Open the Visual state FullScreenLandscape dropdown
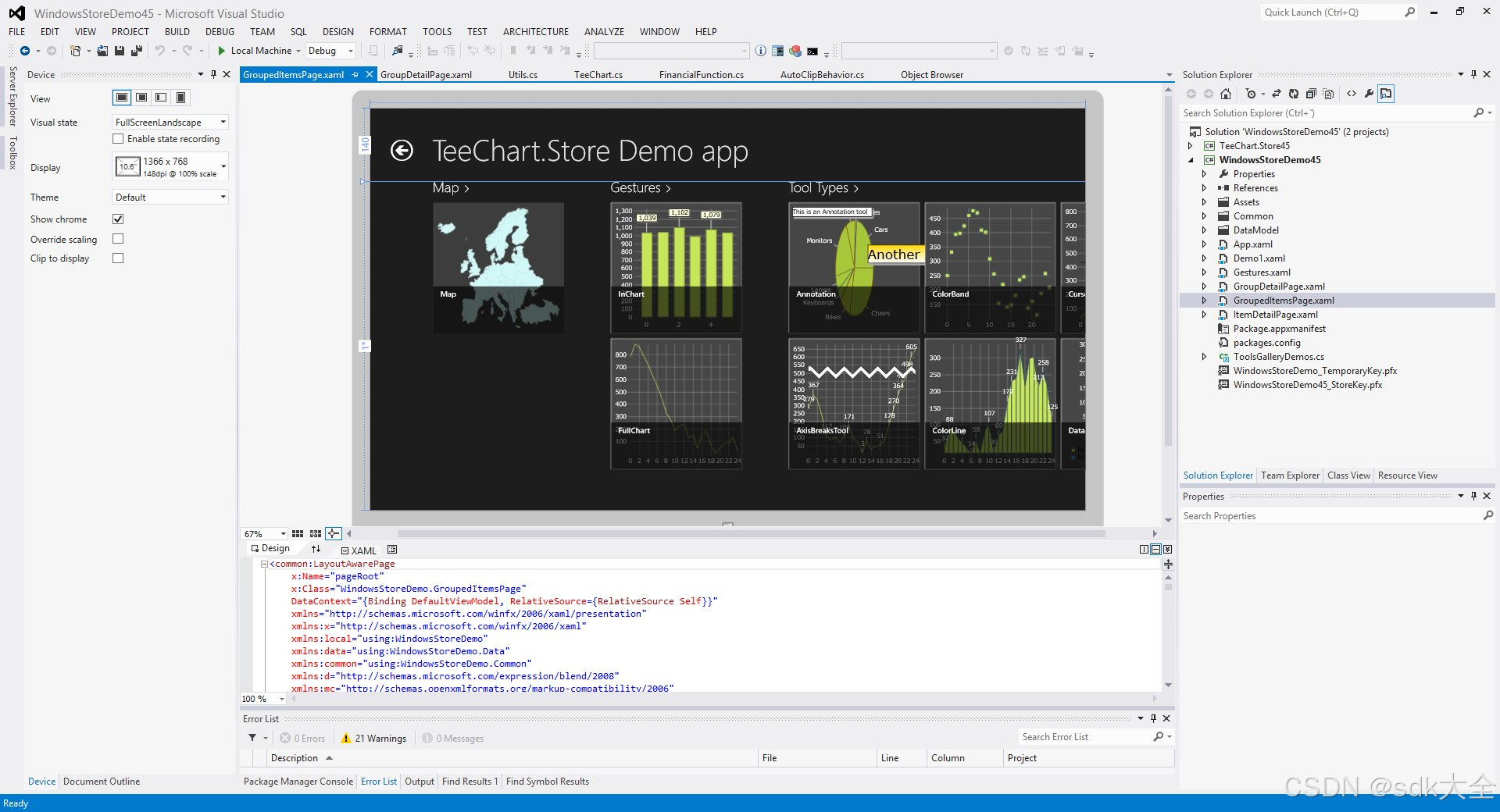The height and width of the screenshot is (812, 1500). pyautogui.click(x=170, y=123)
